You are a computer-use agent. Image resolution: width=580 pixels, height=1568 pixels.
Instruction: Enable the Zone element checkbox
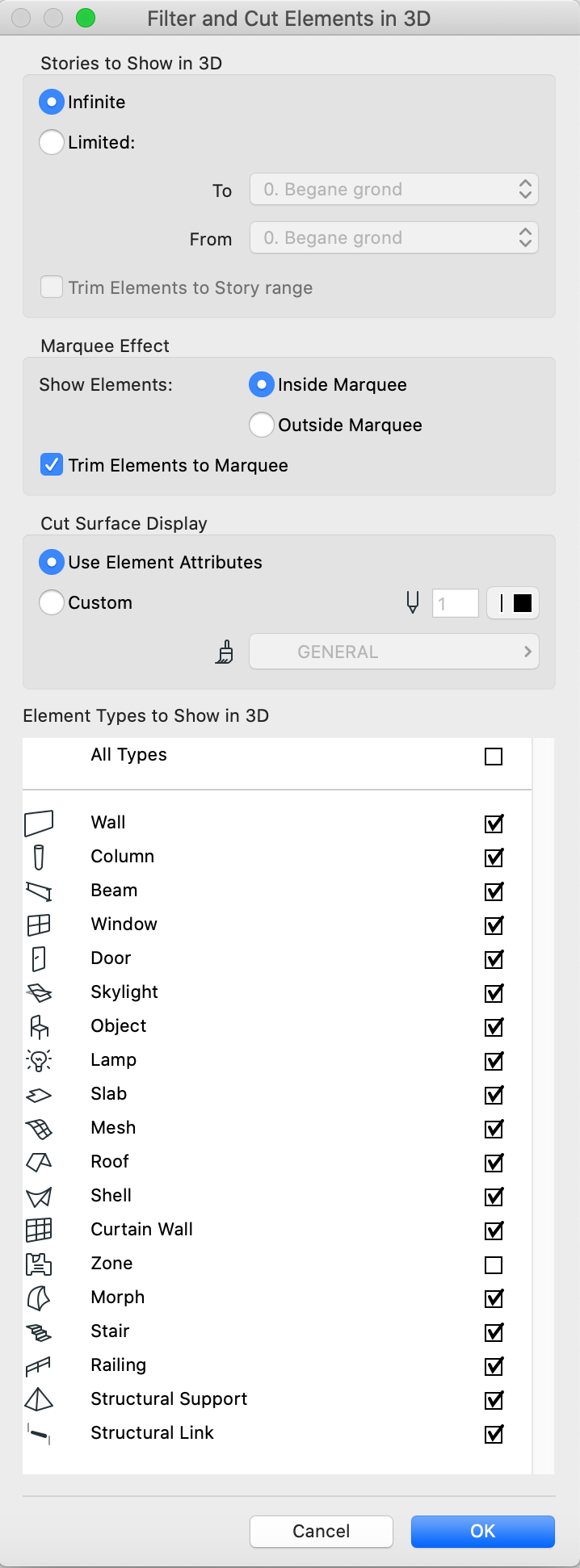pyautogui.click(x=494, y=1264)
